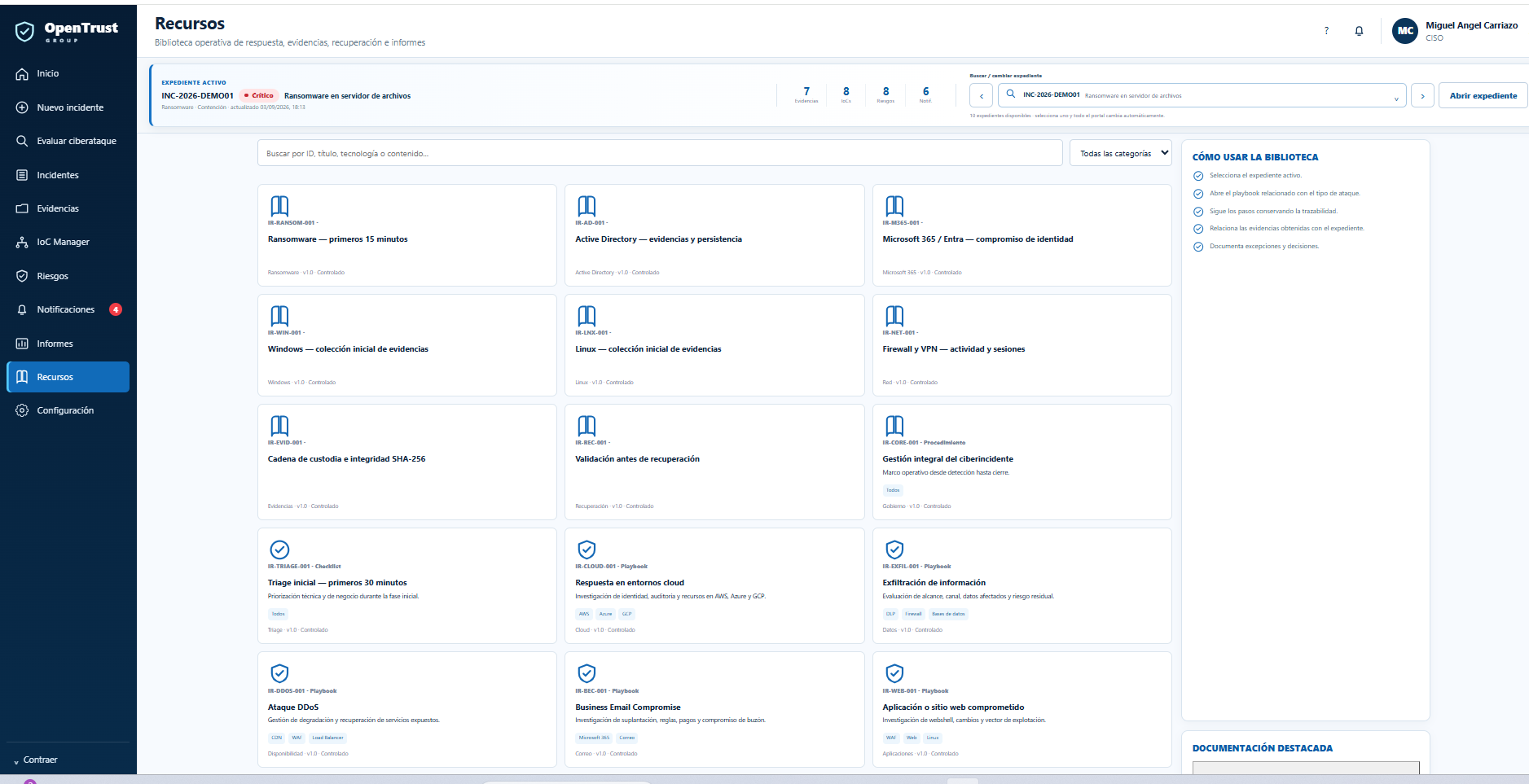The image size is (1529, 784).
Task: Click the check-circle icon on Triage inicial card
Action: pyautogui.click(x=279, y=550)
